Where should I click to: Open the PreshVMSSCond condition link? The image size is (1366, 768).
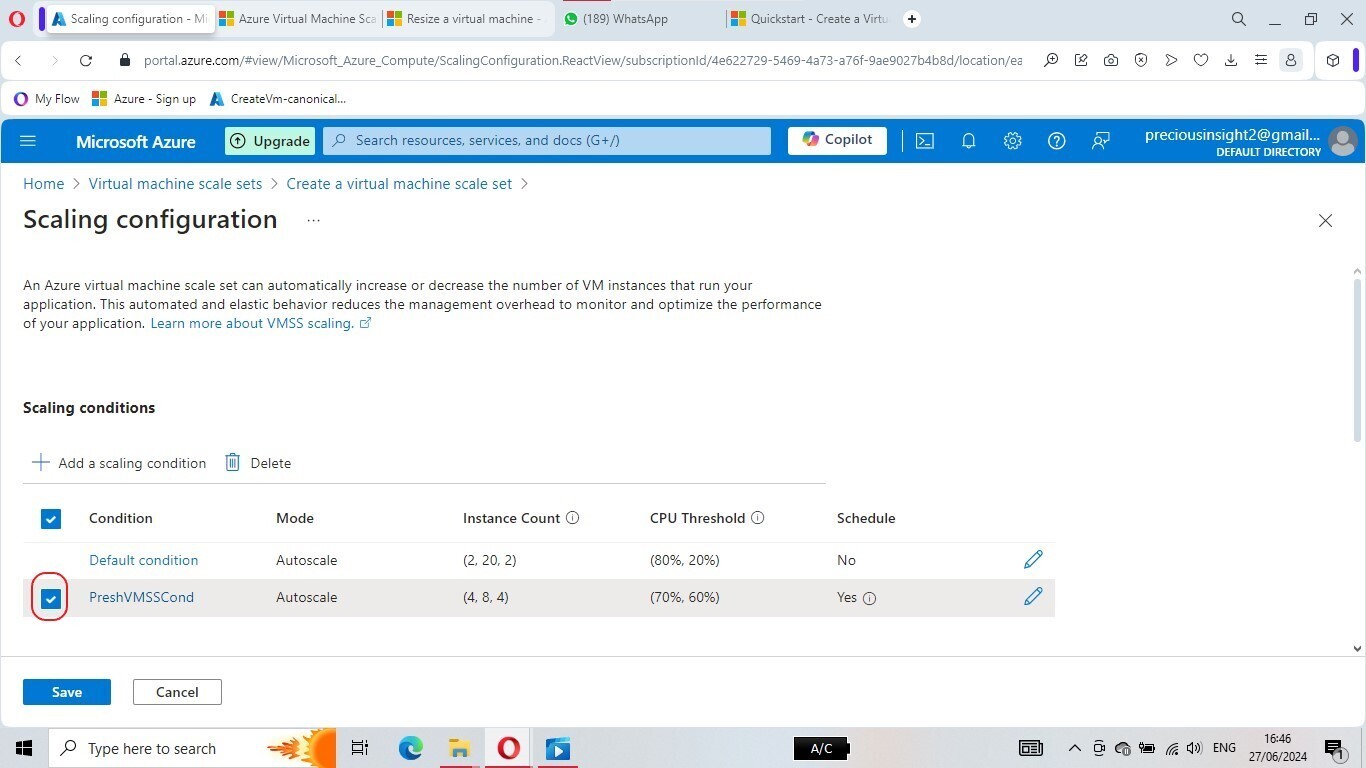[x=142, y=597]
